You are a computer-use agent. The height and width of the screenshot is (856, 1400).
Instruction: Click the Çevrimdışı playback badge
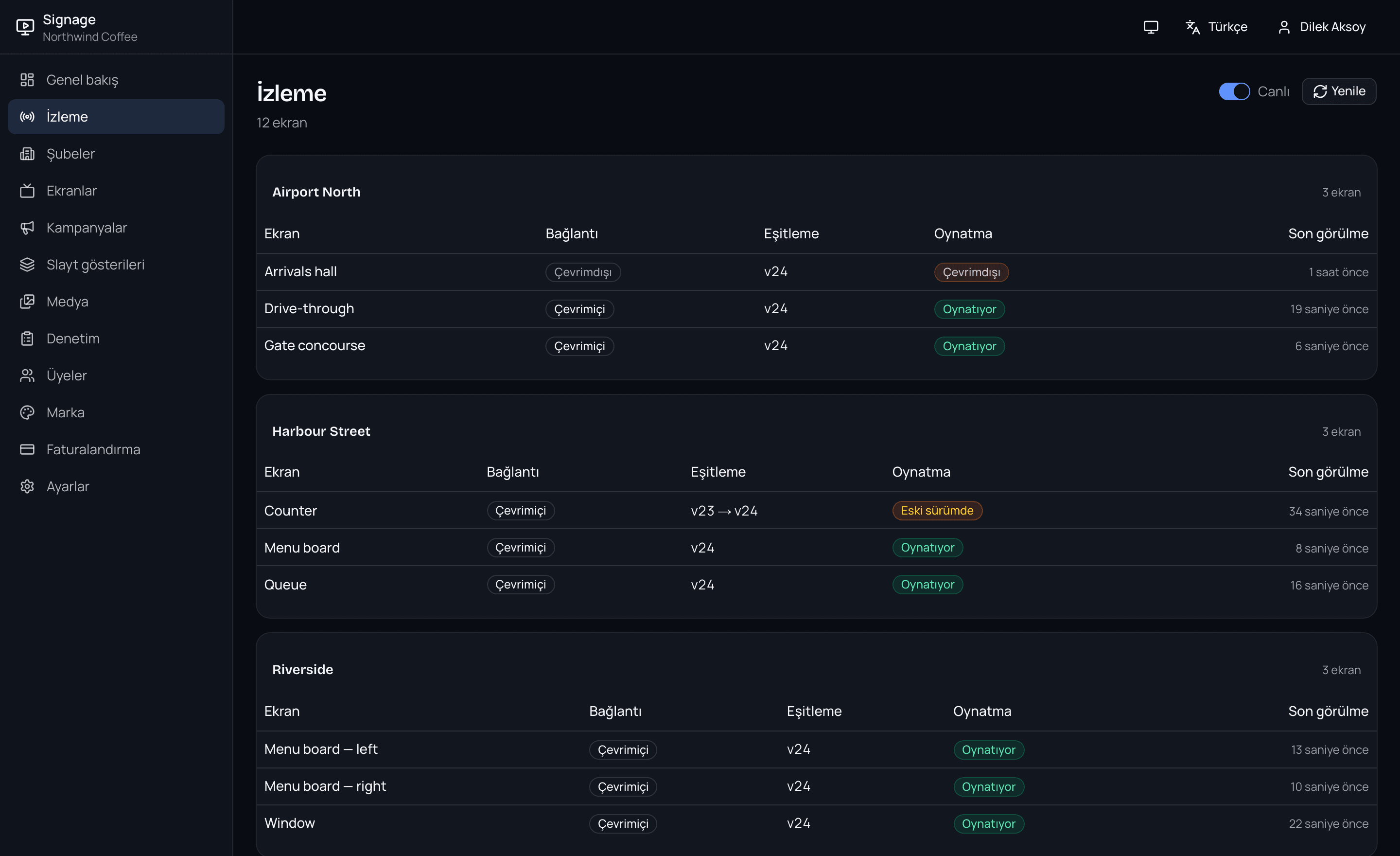point(971,272)
